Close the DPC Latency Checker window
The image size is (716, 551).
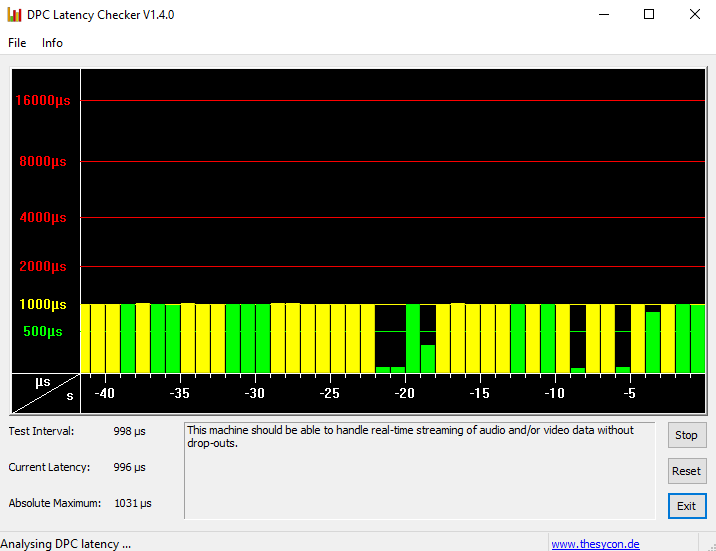(694, 15)
